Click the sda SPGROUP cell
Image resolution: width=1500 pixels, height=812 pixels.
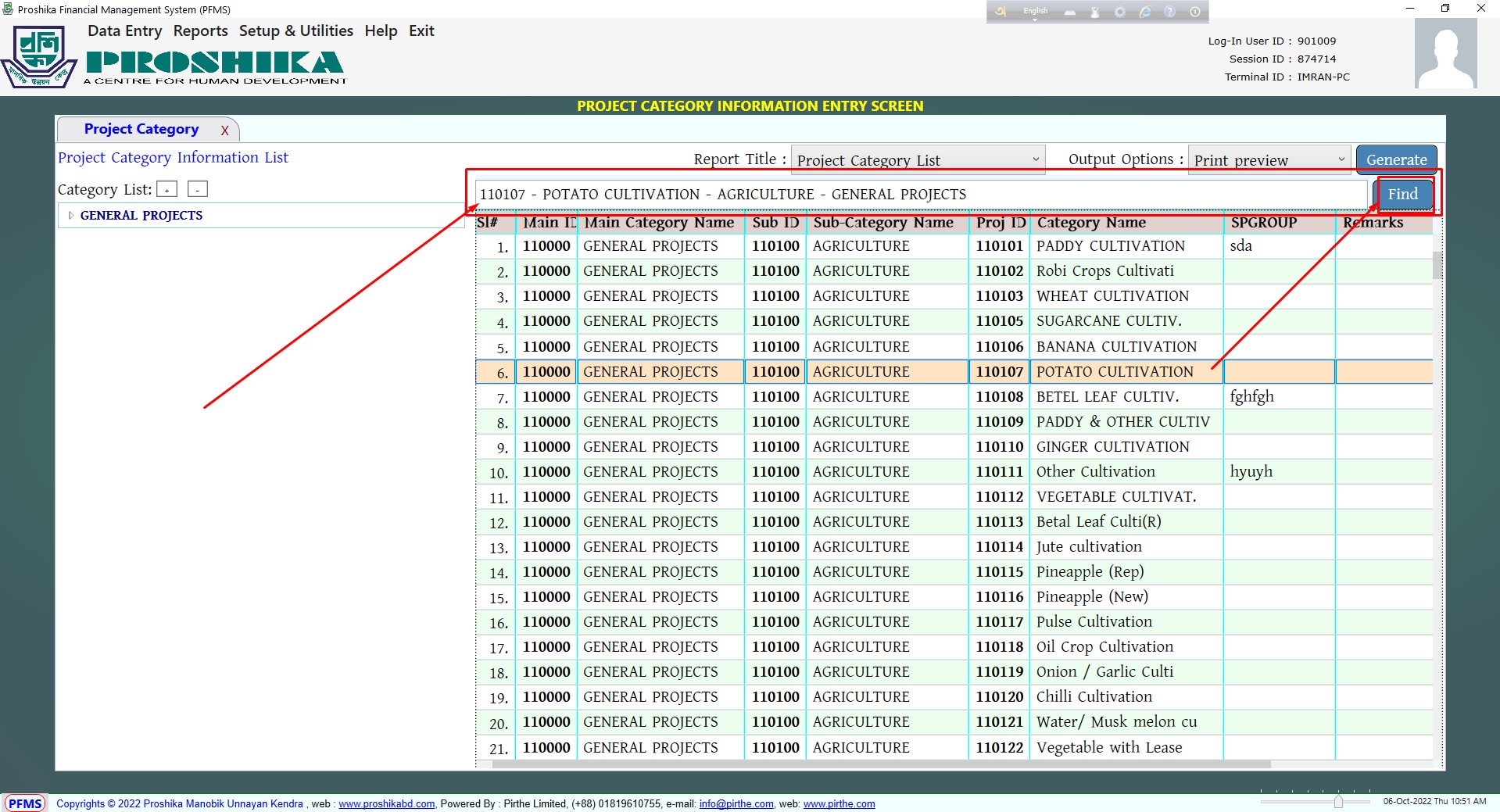[x=1279, y=246]
